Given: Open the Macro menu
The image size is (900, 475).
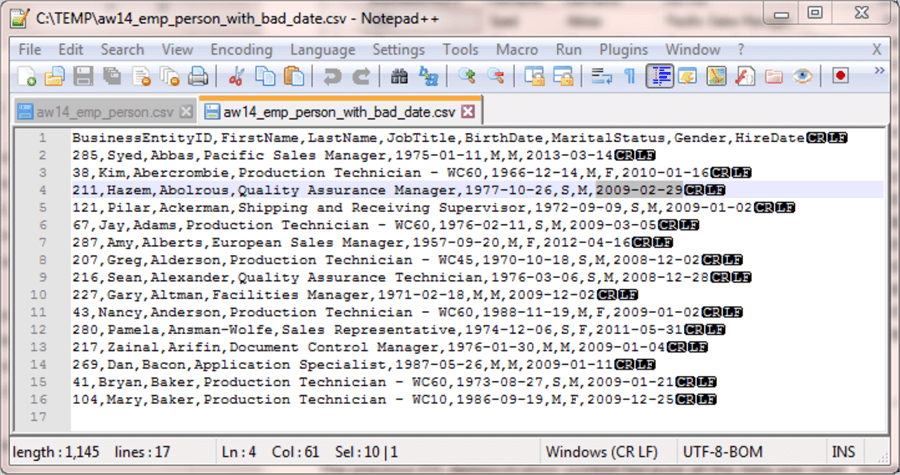Looking at the screenshot, I should [517, 50].
